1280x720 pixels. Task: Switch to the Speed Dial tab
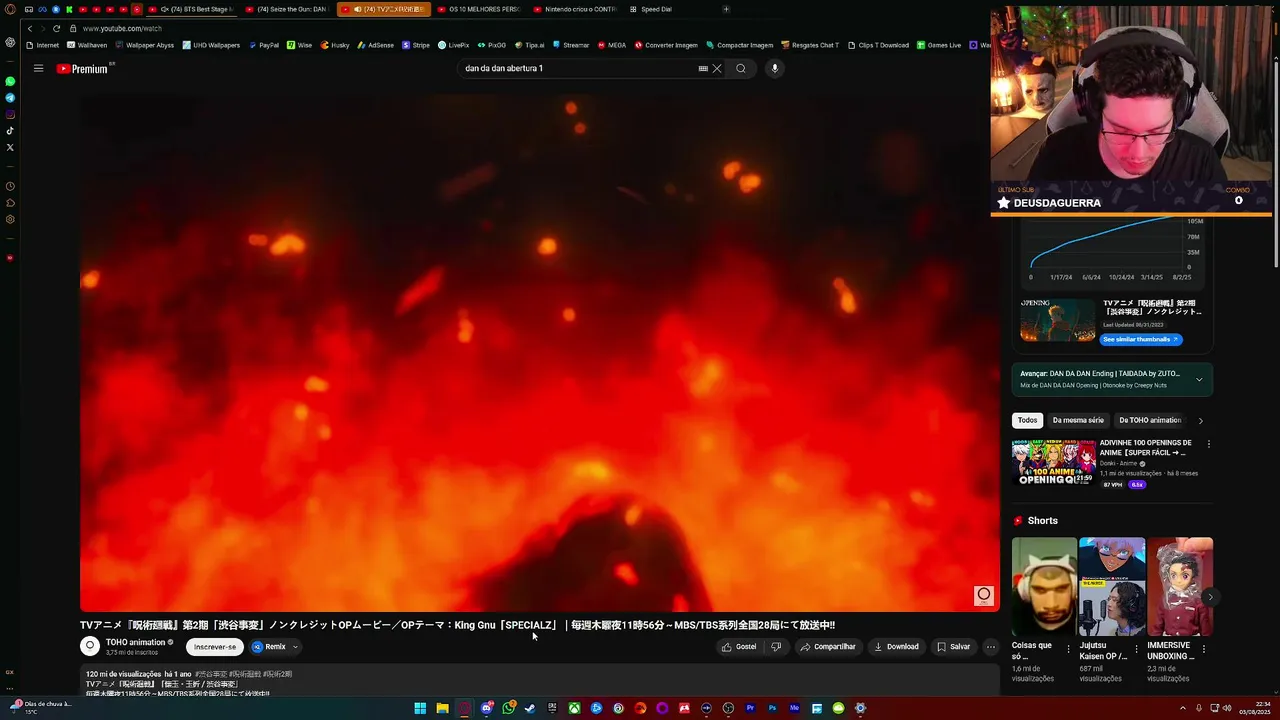651,9
